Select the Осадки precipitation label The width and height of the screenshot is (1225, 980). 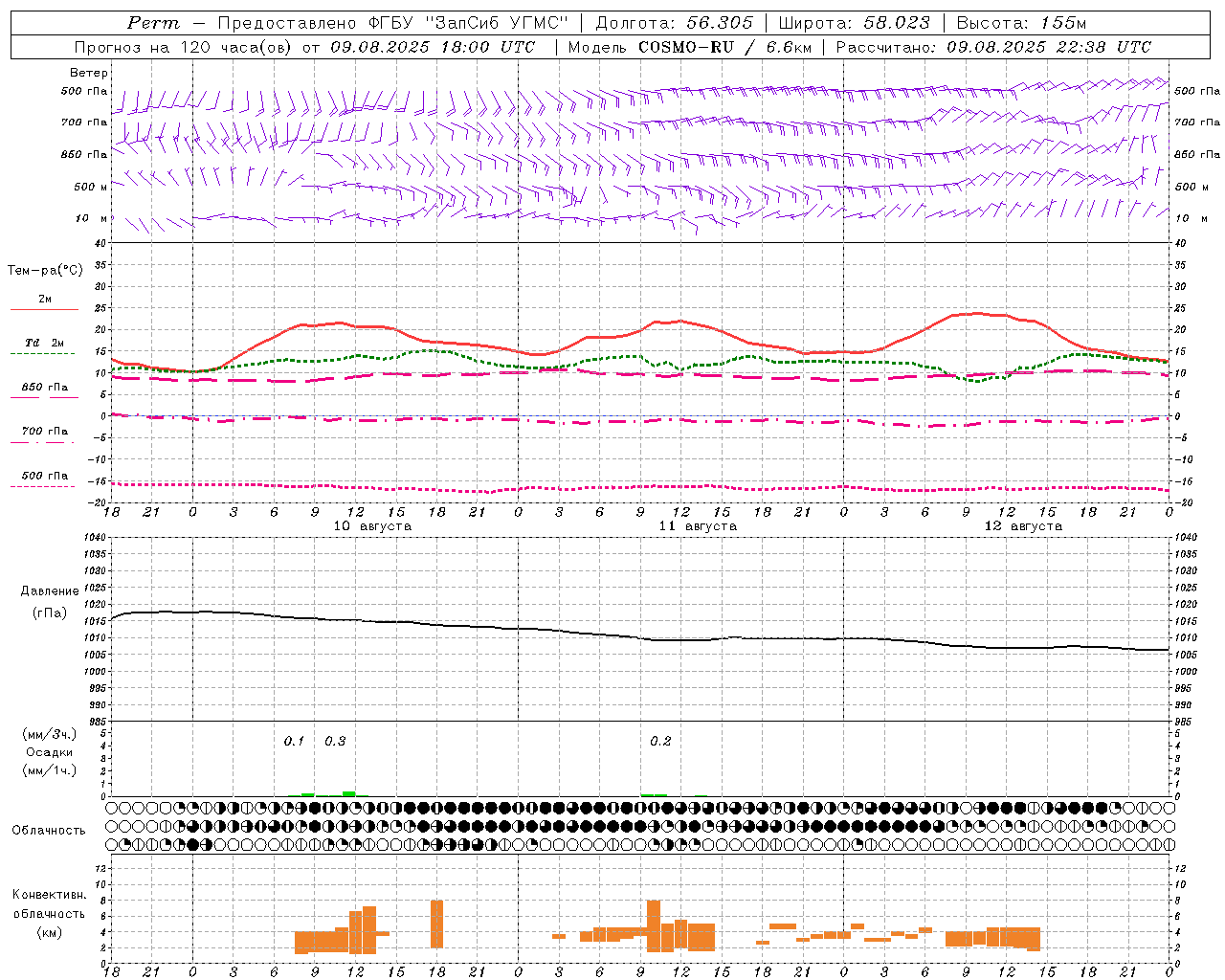[50, 752]
